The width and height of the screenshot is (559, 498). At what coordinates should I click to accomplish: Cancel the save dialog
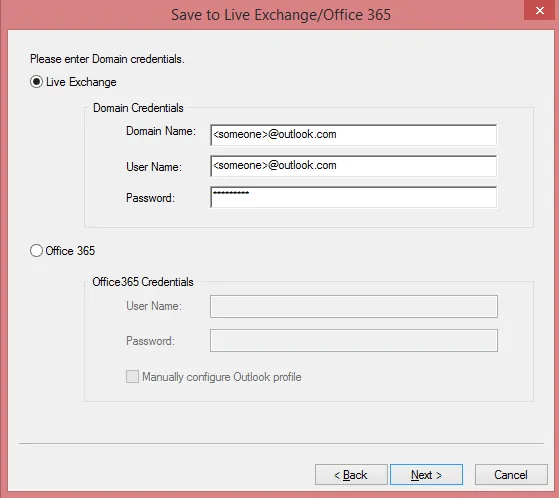[511, 474]
